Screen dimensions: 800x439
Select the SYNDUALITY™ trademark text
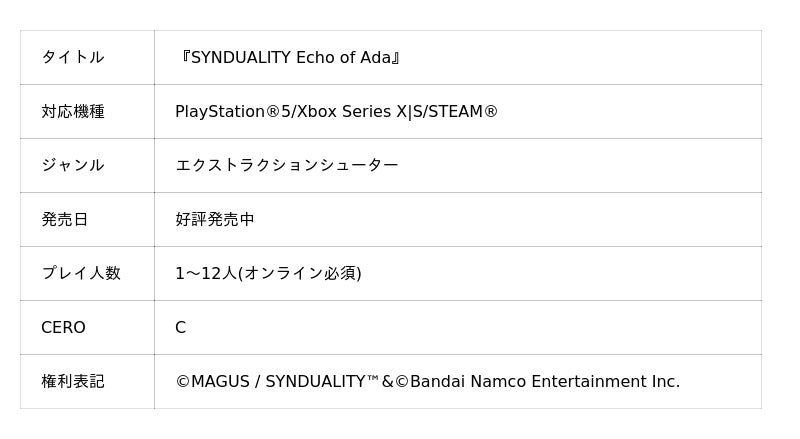click(x=322, y=382)
